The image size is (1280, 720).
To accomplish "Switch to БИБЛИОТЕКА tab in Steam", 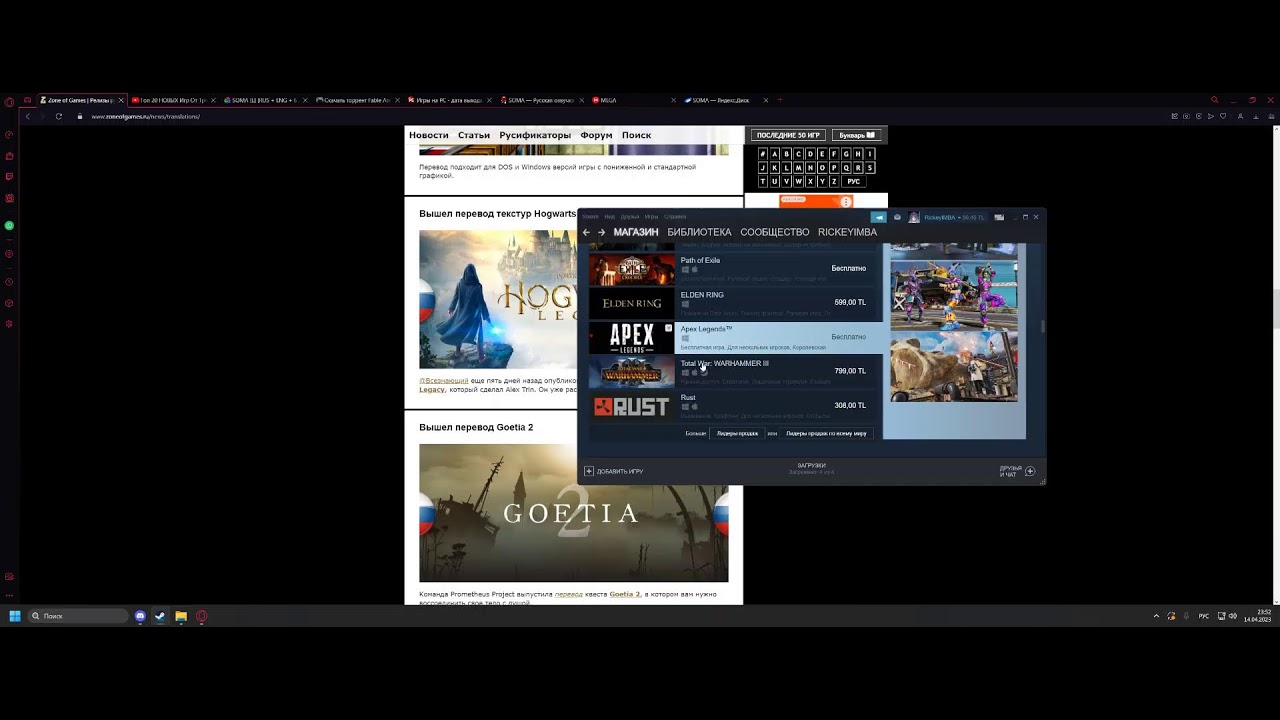I will (699, 232).
